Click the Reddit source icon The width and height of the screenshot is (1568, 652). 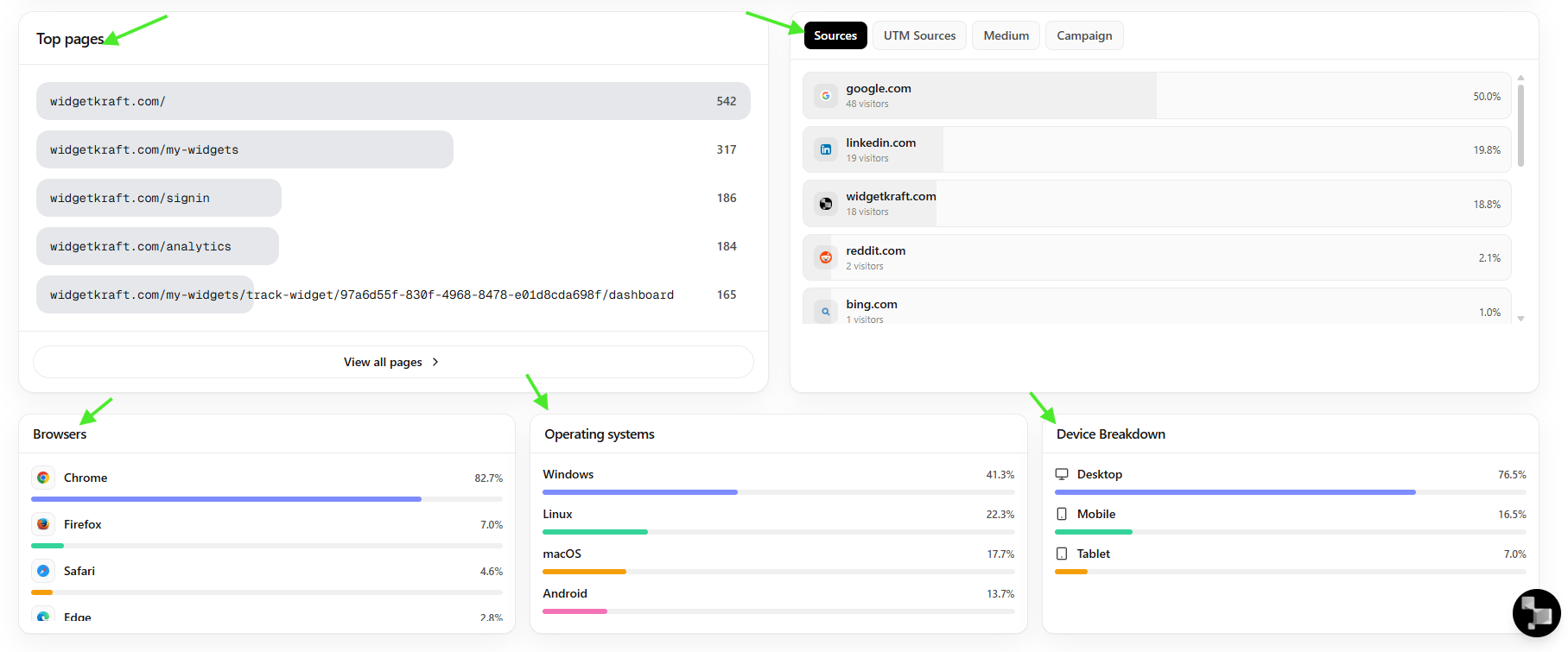826,257
